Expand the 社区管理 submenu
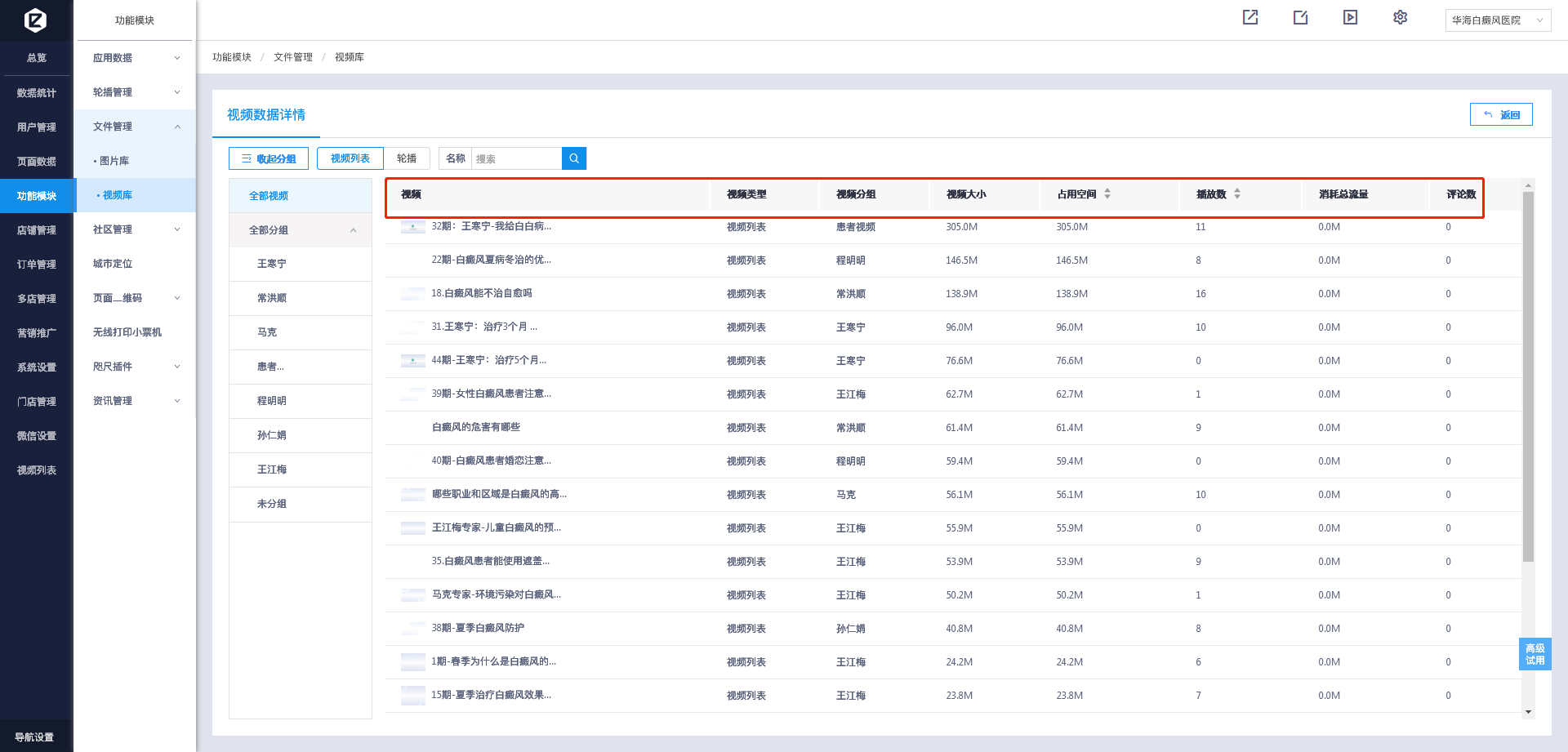 [136, 229]
